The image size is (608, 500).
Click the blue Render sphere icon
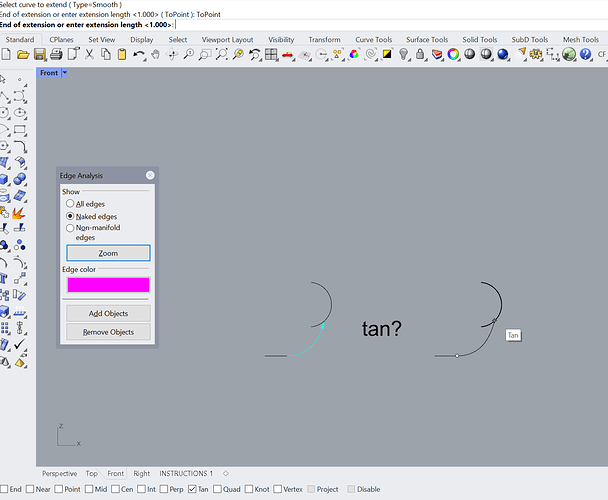(503, 54)
